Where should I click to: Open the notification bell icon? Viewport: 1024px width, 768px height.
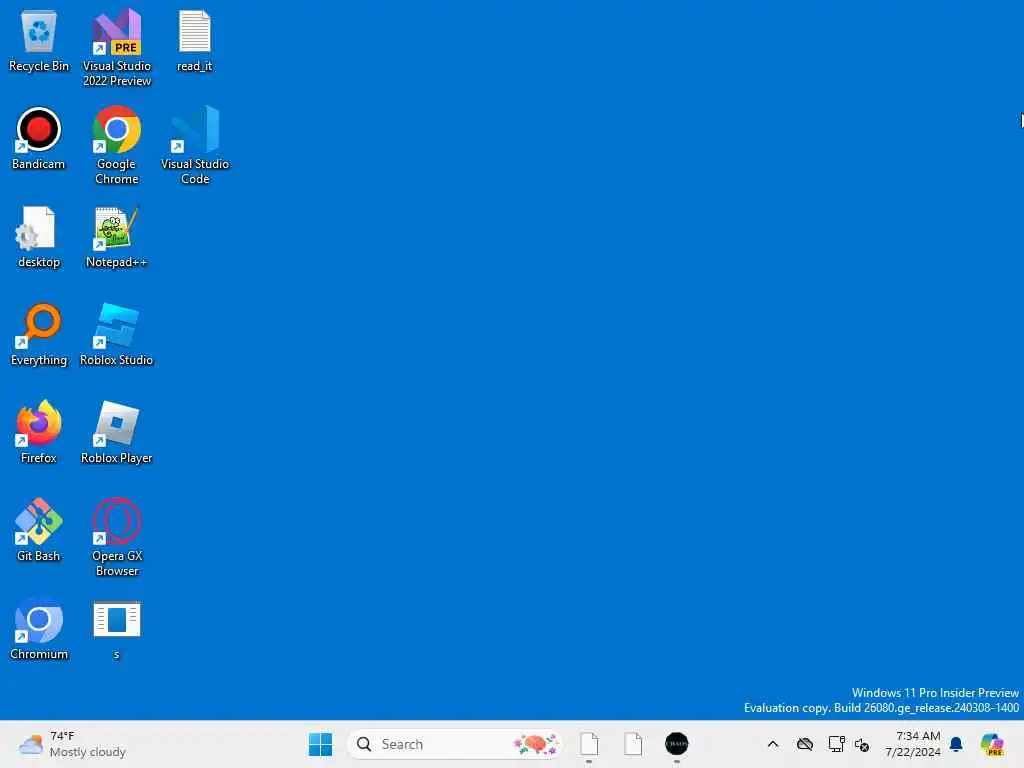pos(956,744)
